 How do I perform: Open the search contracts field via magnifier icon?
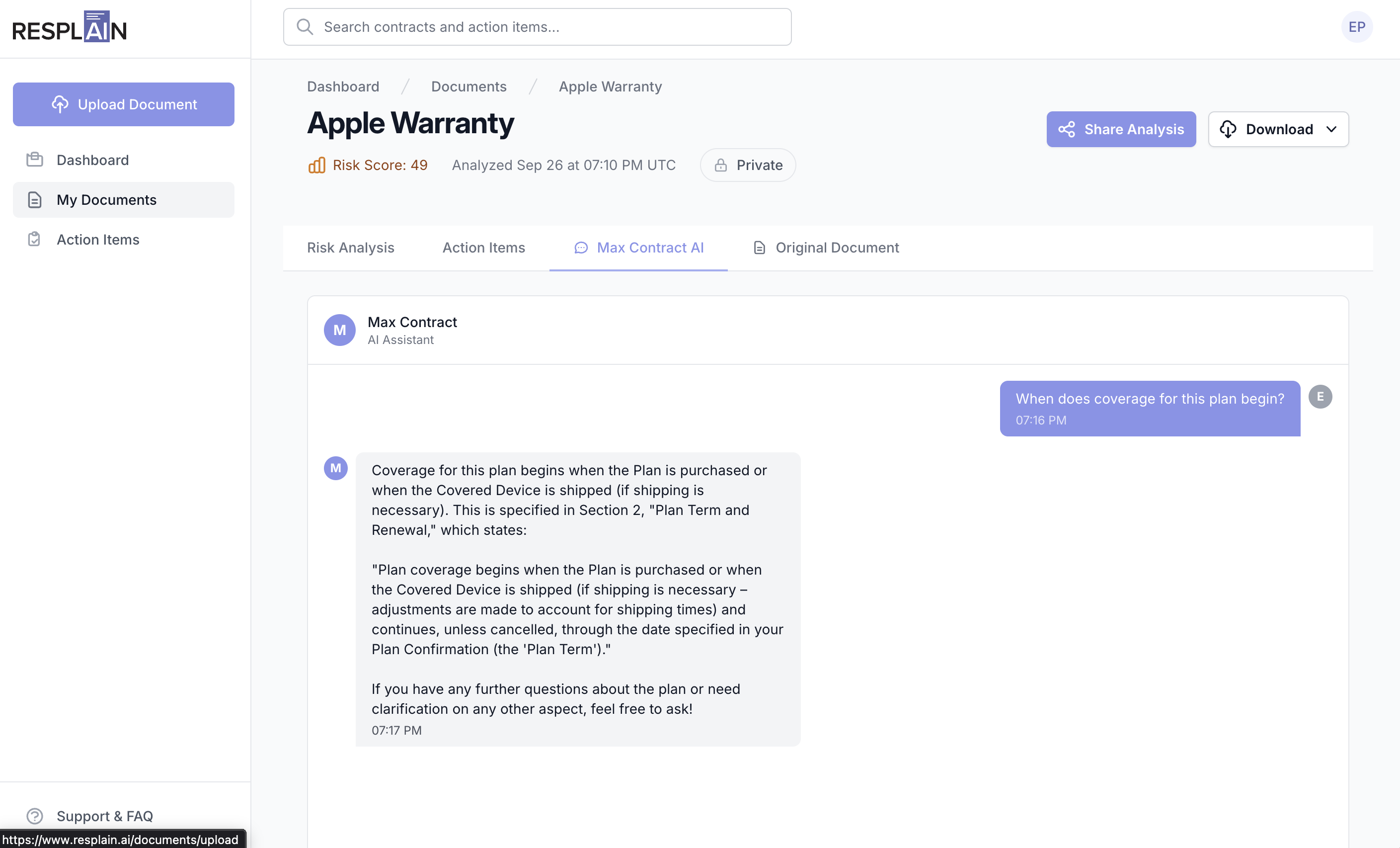click(x=305, y=26)
